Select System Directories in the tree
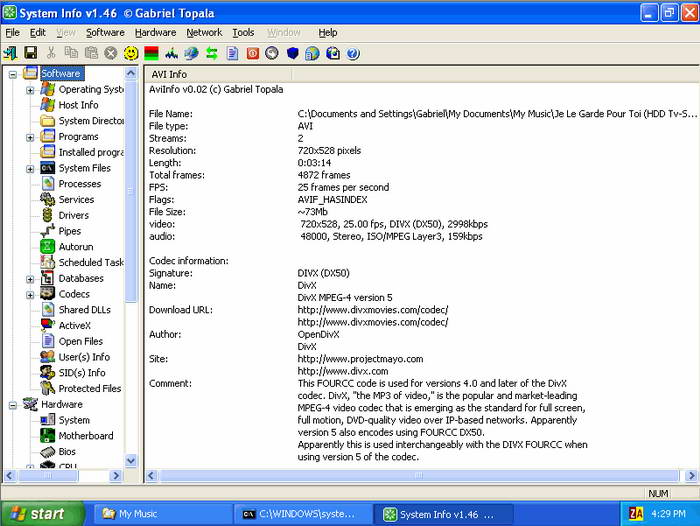This screenshot has width=700, height=526. click(x=91, y=121)
